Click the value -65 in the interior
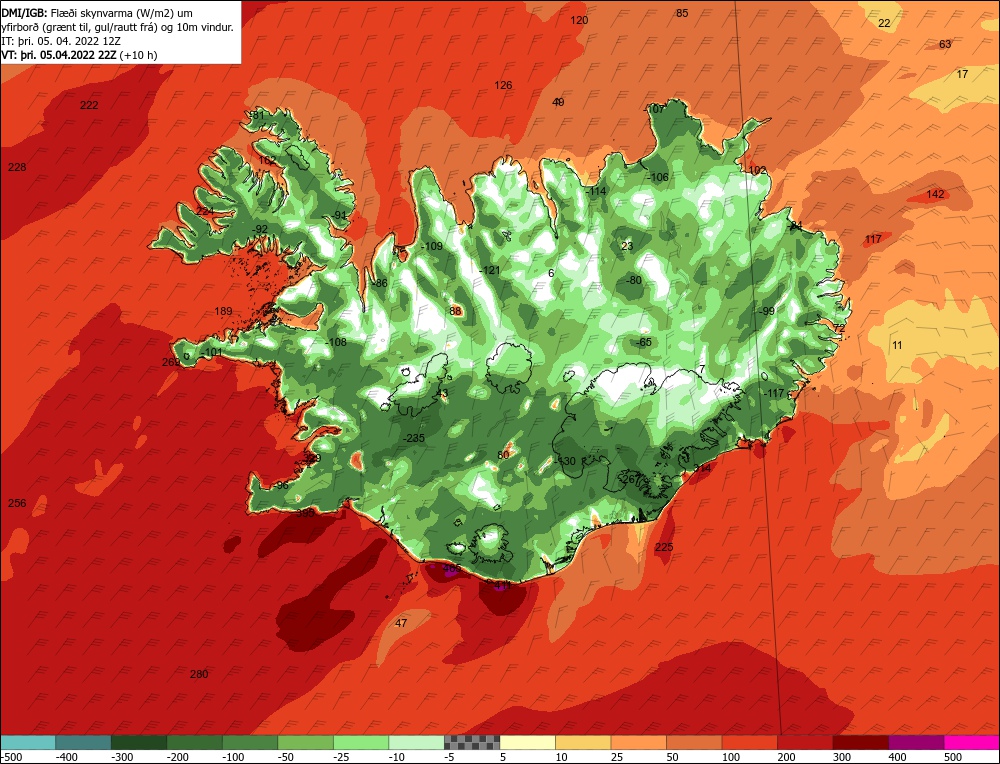Screen dimensions: 1000x764 point(643,342)
